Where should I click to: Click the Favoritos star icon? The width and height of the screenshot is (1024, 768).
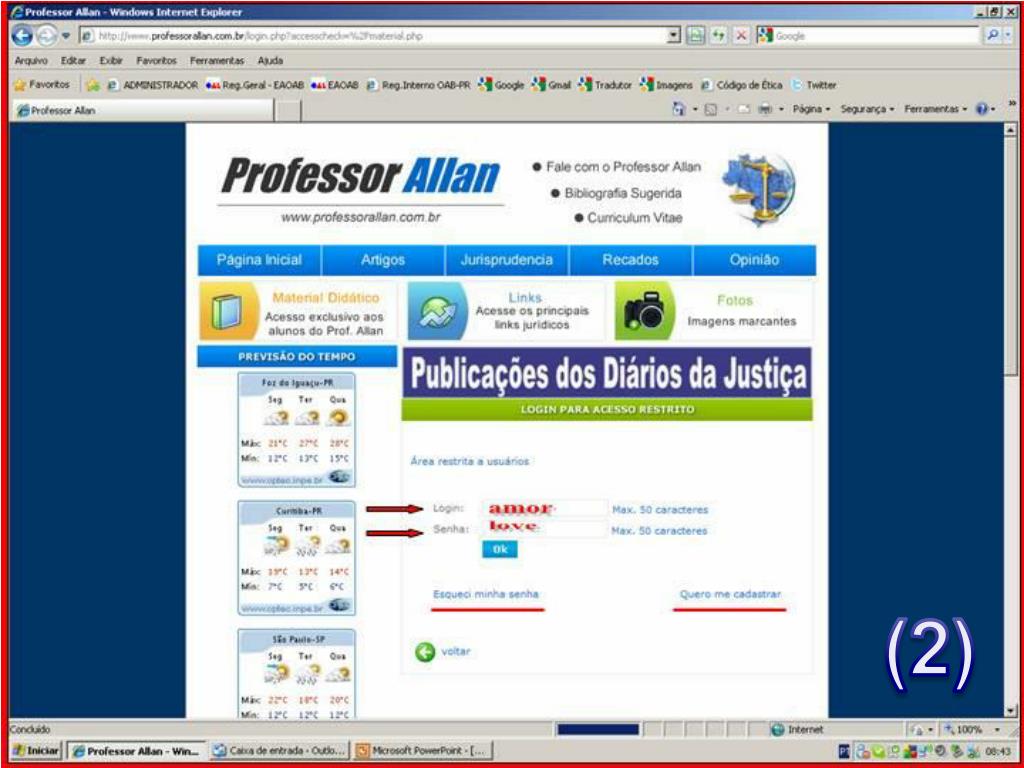pos(20,85)
